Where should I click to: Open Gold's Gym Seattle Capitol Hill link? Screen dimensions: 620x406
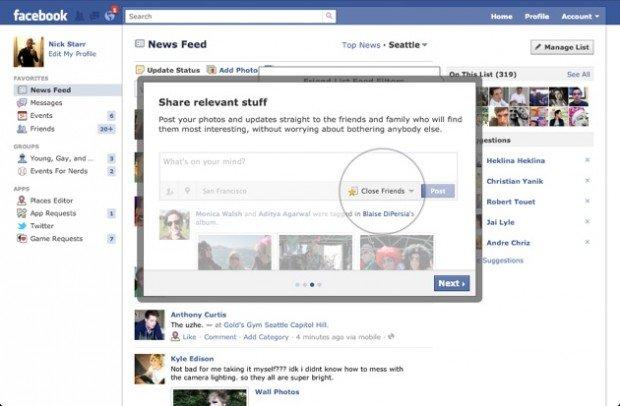pos(275,325)
